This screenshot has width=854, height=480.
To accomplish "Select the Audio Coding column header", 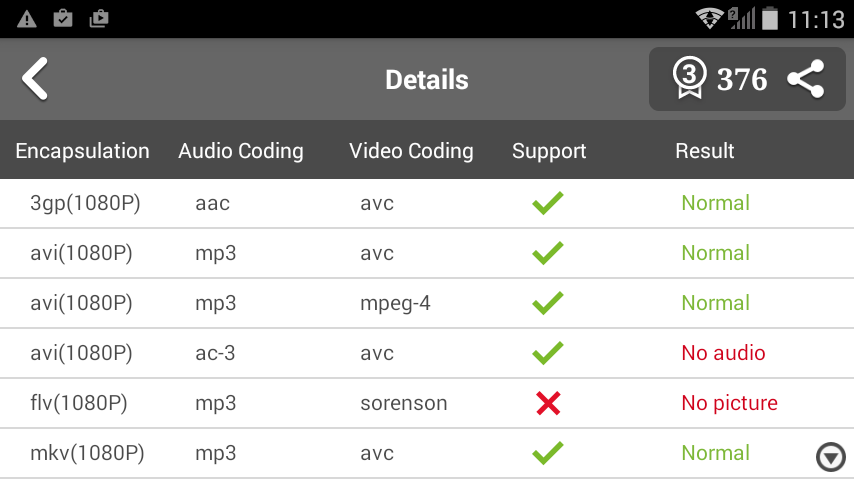I will pyautogui.click(x=241, y=151).
